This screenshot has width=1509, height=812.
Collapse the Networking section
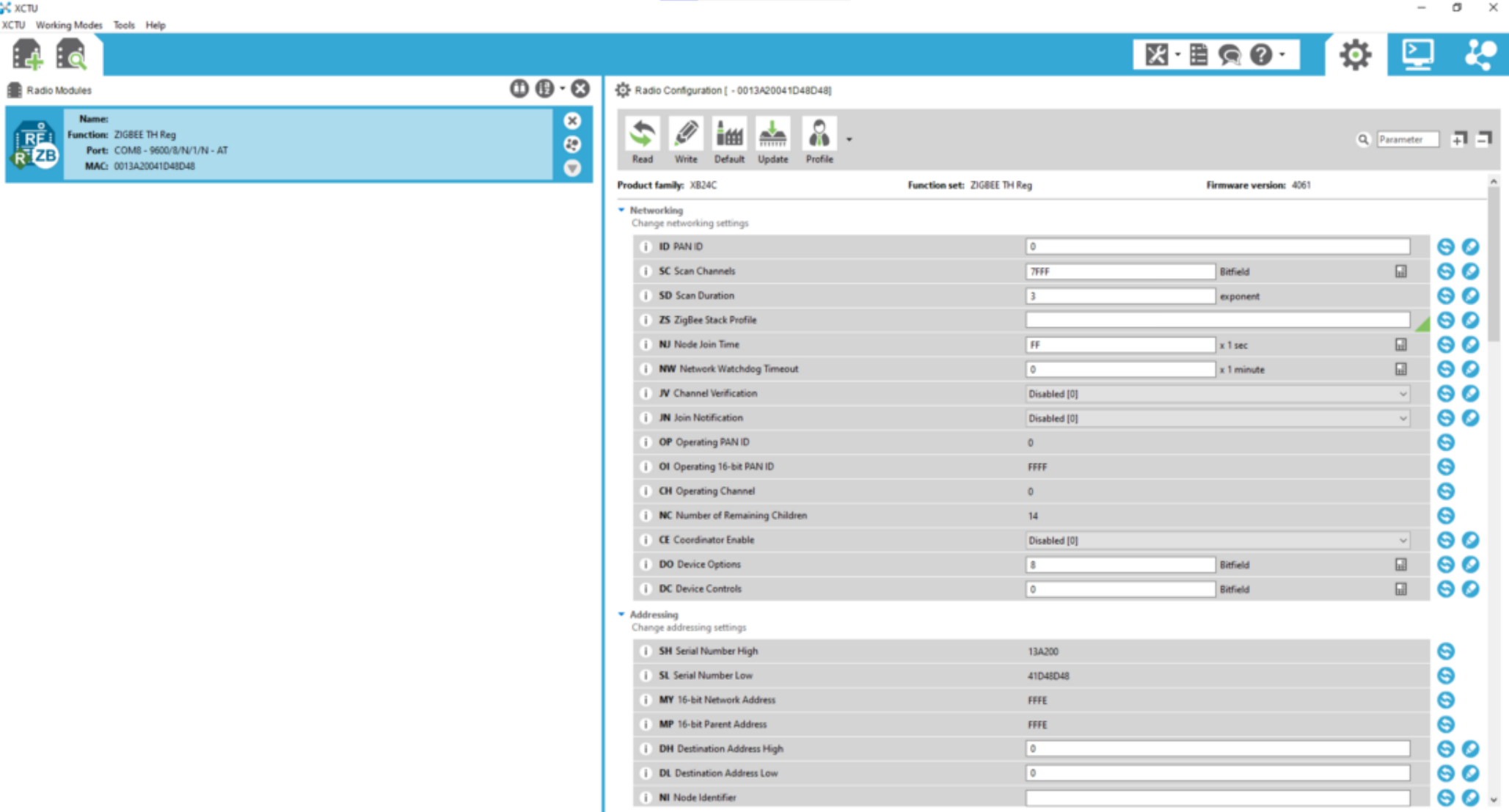click(621, 211)
